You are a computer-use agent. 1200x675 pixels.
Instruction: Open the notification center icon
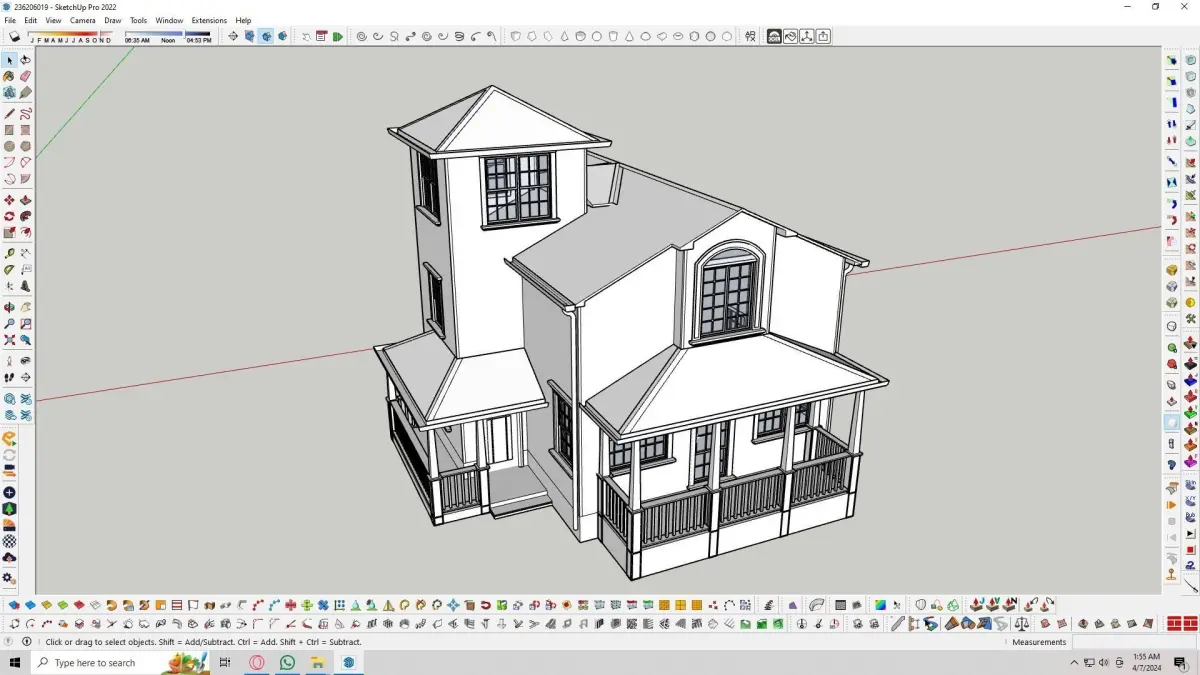1180,662
